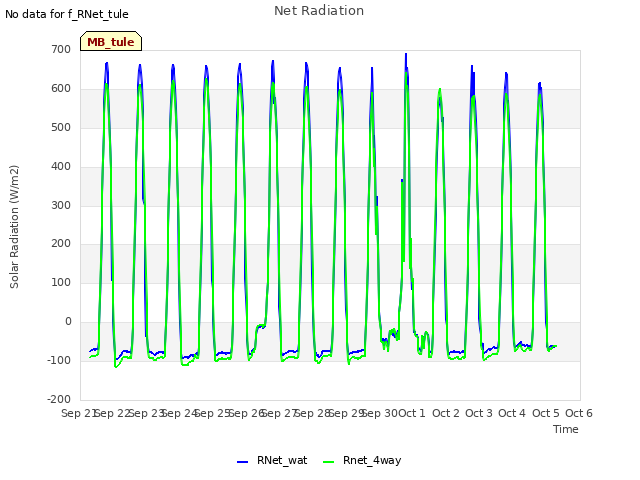Viewport: 640px width, 480px height.
Task: Click the 300 y-axis tick label
Action: (61, 205)
